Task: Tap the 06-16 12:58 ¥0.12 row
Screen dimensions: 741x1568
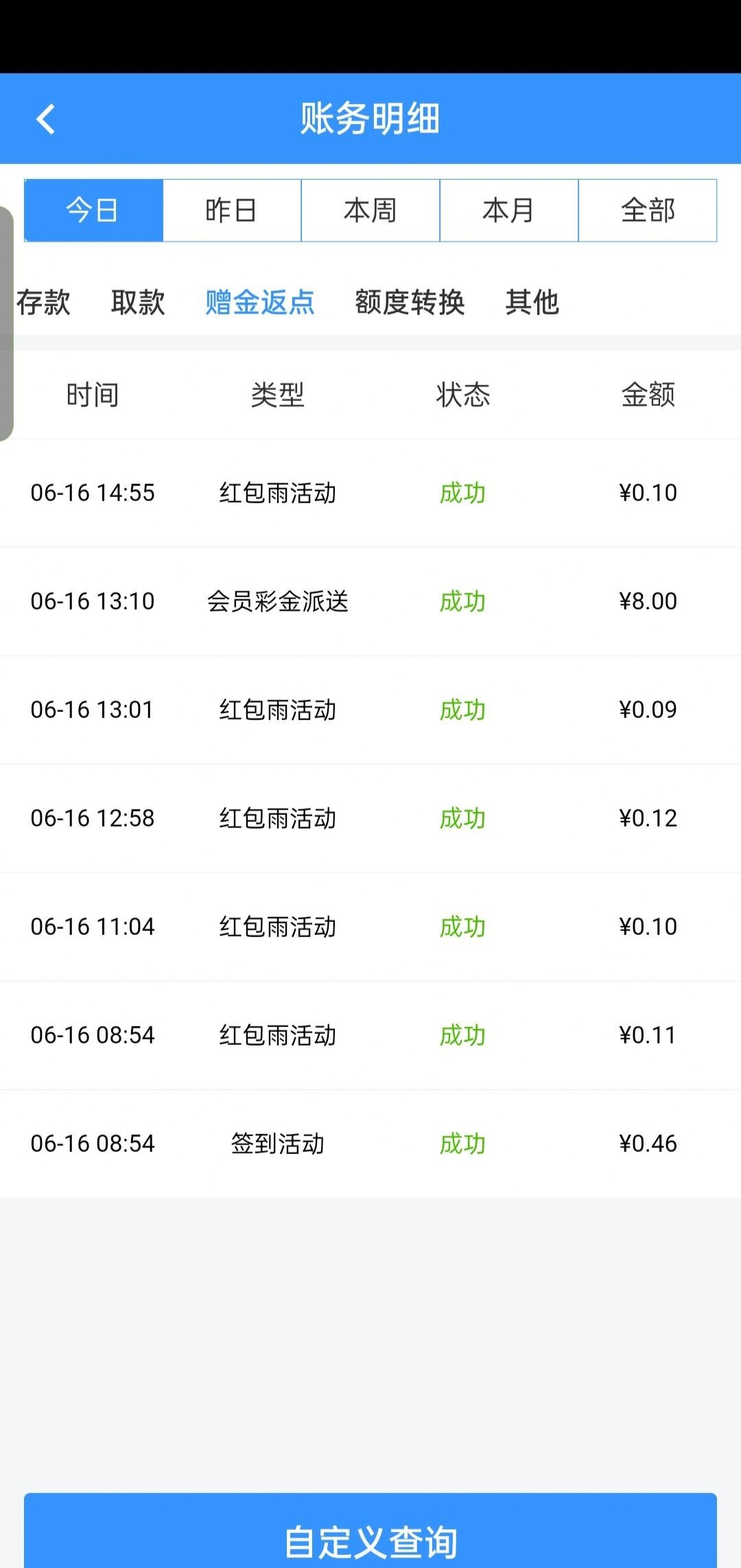Action: pos(370,818)
